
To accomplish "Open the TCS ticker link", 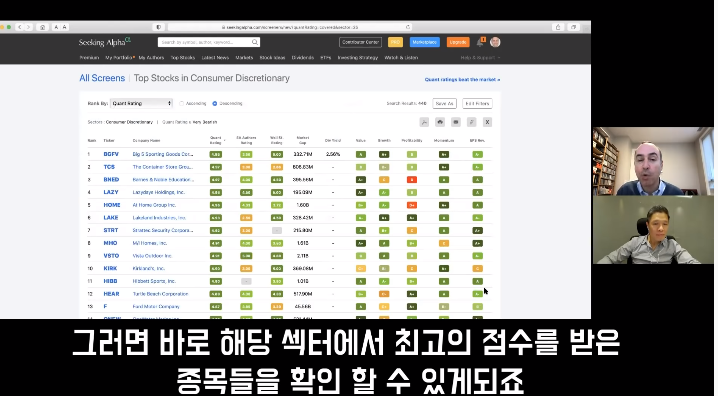I will coord(109,167).
